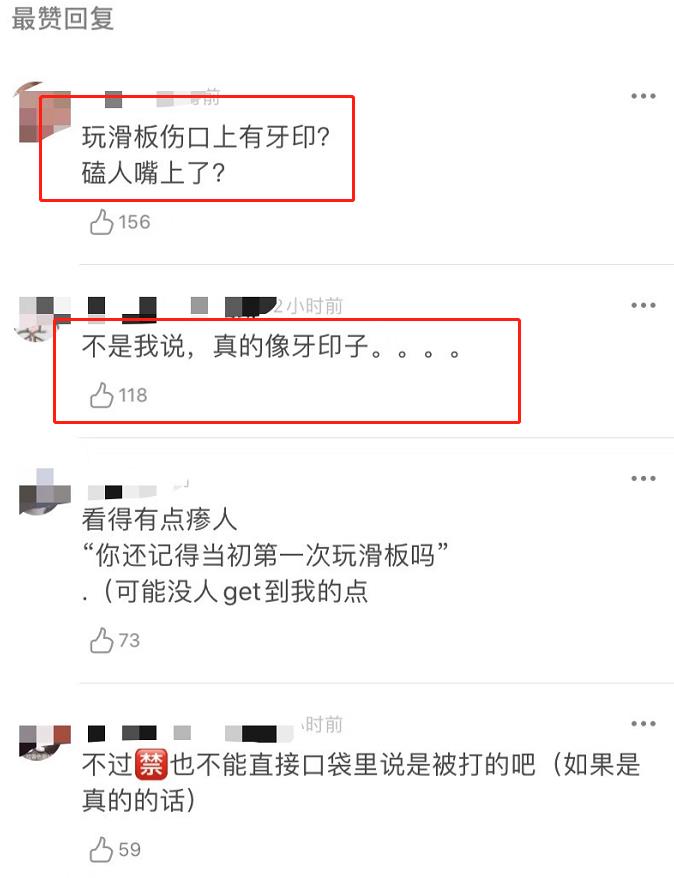Open more options for the last comment
Image resolution: width=674 pixels, height=878 pixels.
tap(643, 724)
